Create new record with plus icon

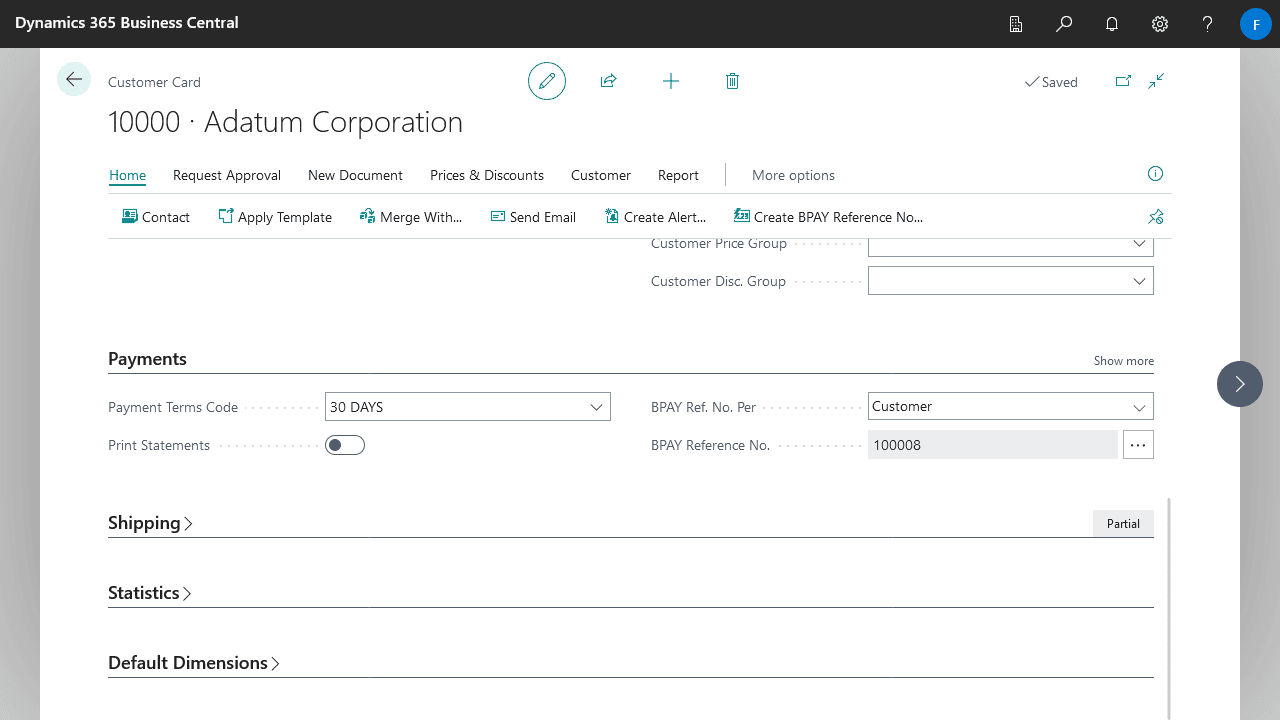click(x=671, y=81)
